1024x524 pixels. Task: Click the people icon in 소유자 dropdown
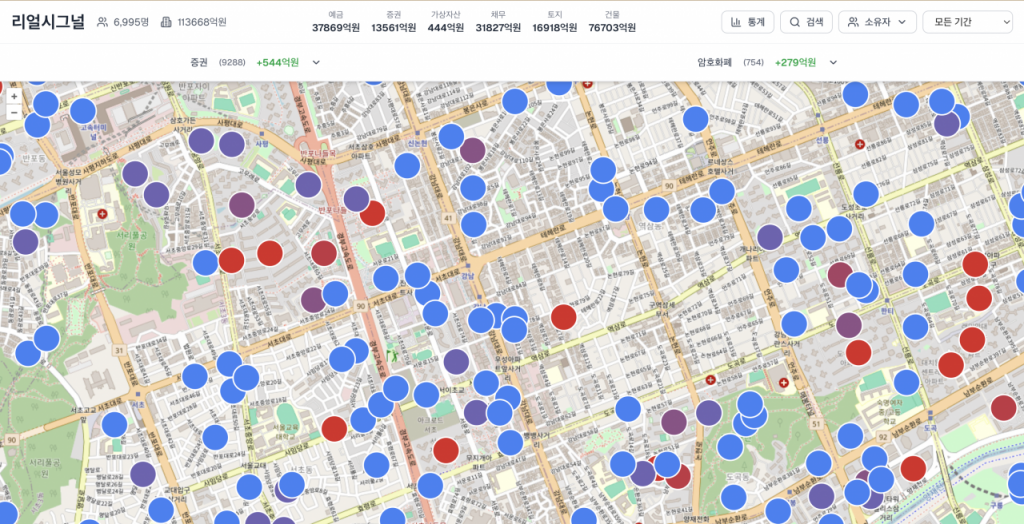pos(853,22)
